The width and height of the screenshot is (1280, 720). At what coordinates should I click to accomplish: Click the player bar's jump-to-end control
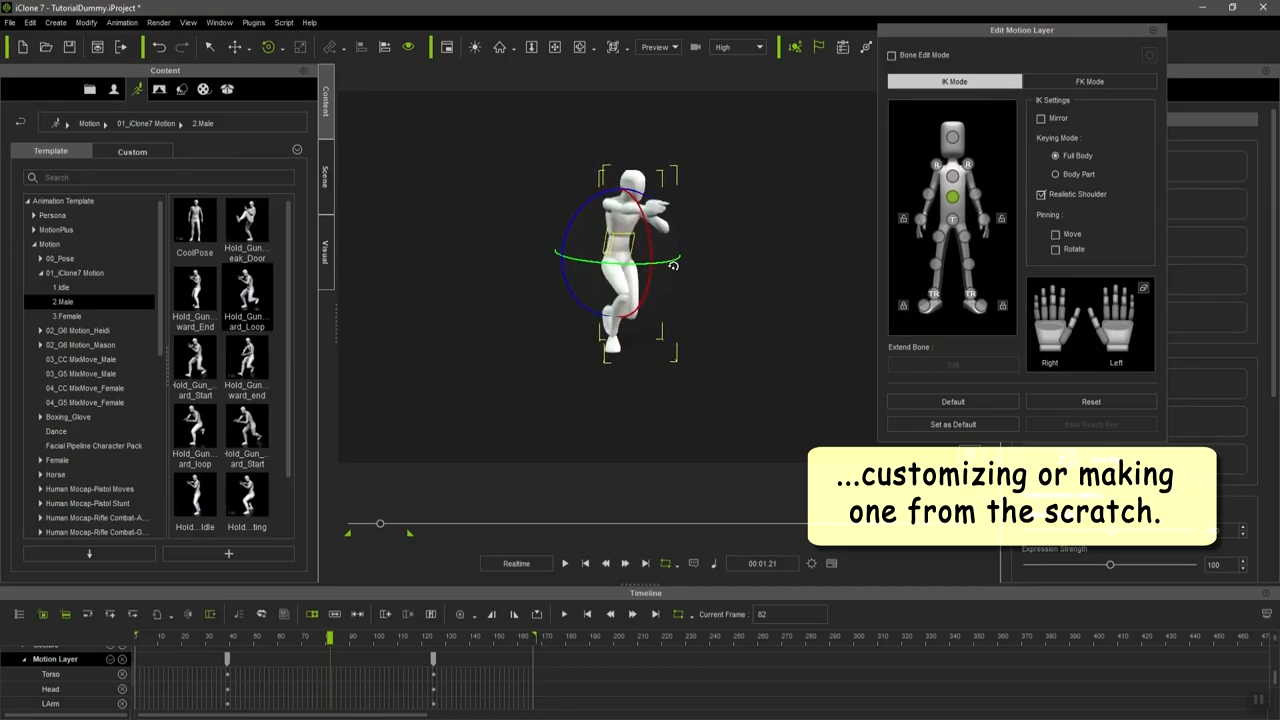pyautogui.click(x=645, y=563)
